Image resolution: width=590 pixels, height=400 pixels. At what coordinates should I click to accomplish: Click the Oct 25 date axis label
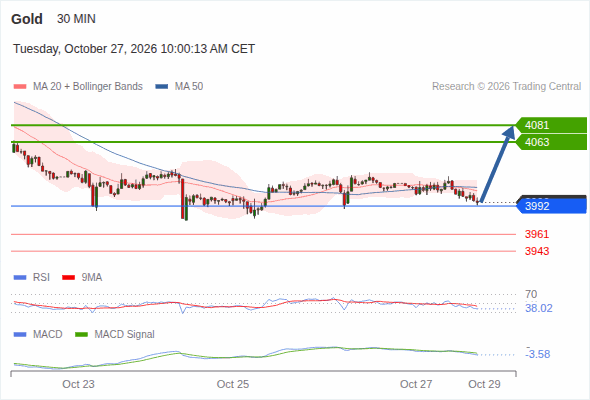click(233, 384)
